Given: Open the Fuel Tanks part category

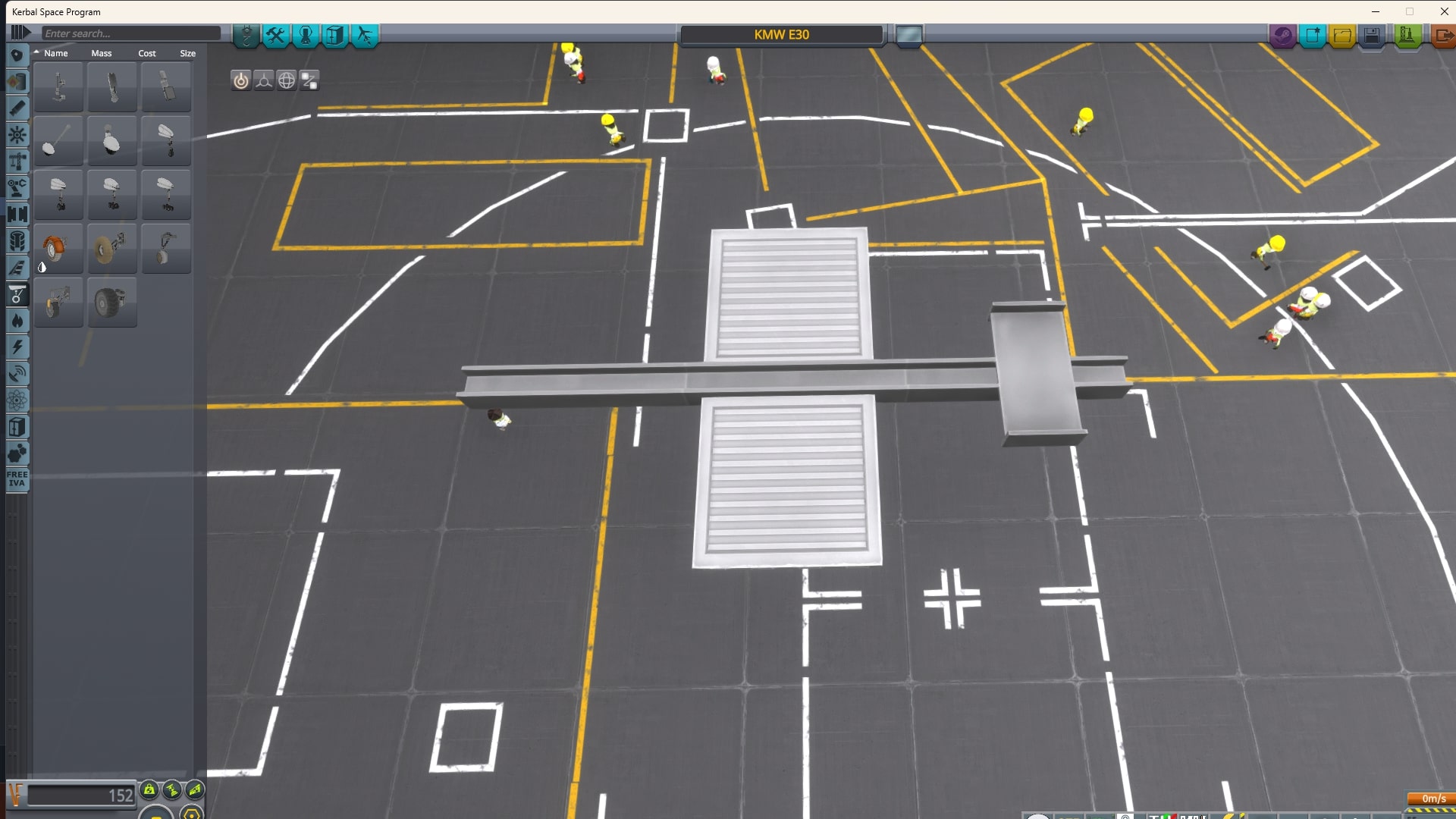Looking at the screenshot, I should (x=17, y=82).
